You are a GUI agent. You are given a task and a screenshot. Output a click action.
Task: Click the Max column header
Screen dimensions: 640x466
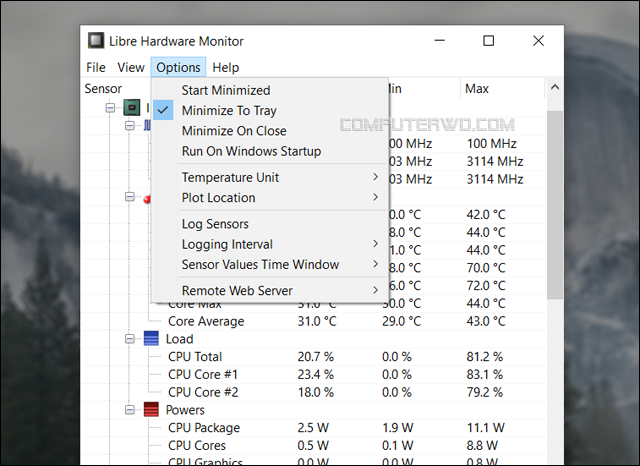477,89
